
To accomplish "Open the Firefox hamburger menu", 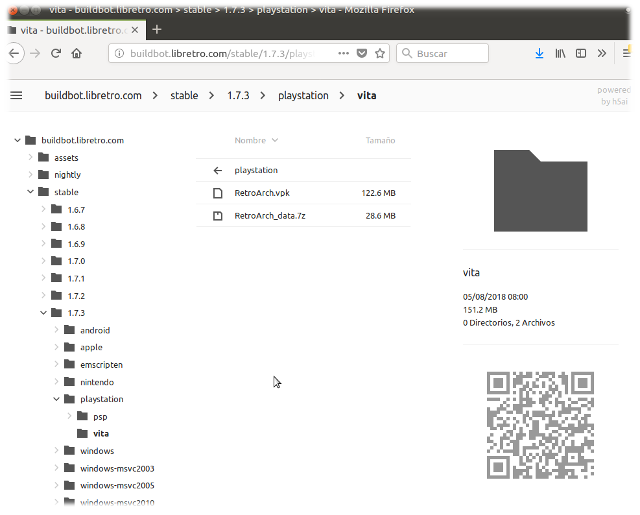I will [626, 53].
